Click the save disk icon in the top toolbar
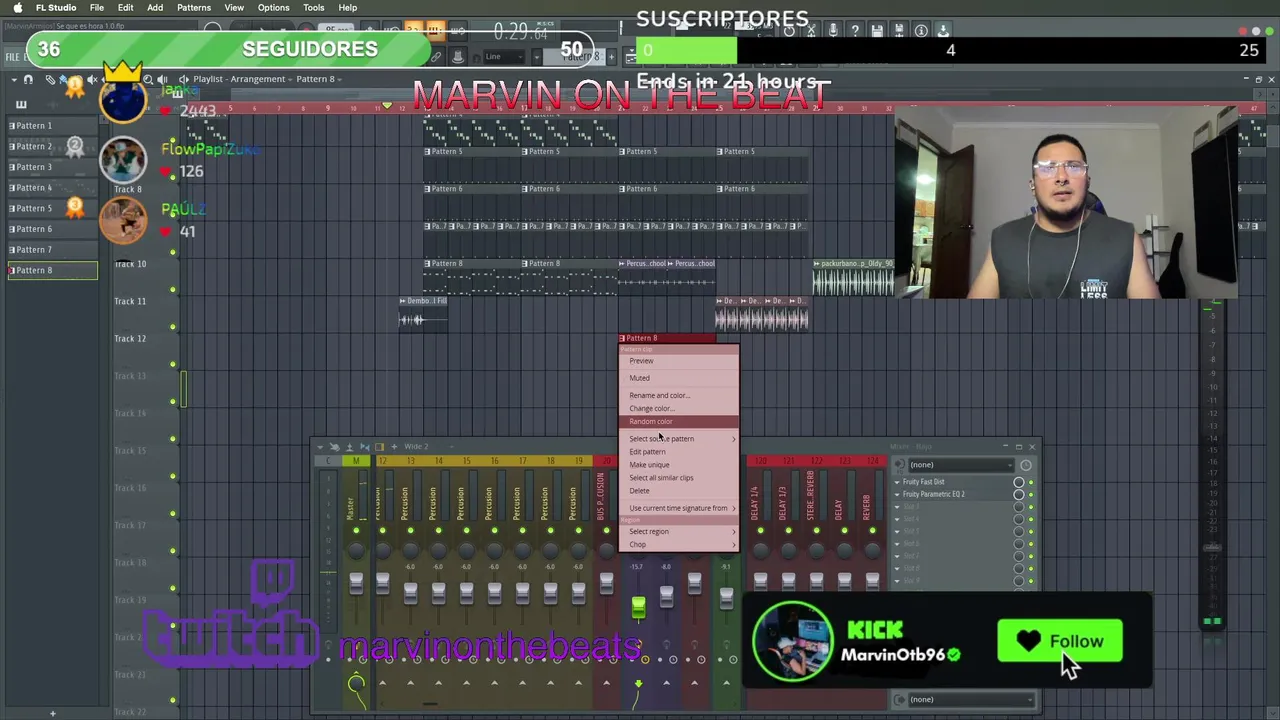This screenshot has width=1280, height=720. [x=877, y=31]
